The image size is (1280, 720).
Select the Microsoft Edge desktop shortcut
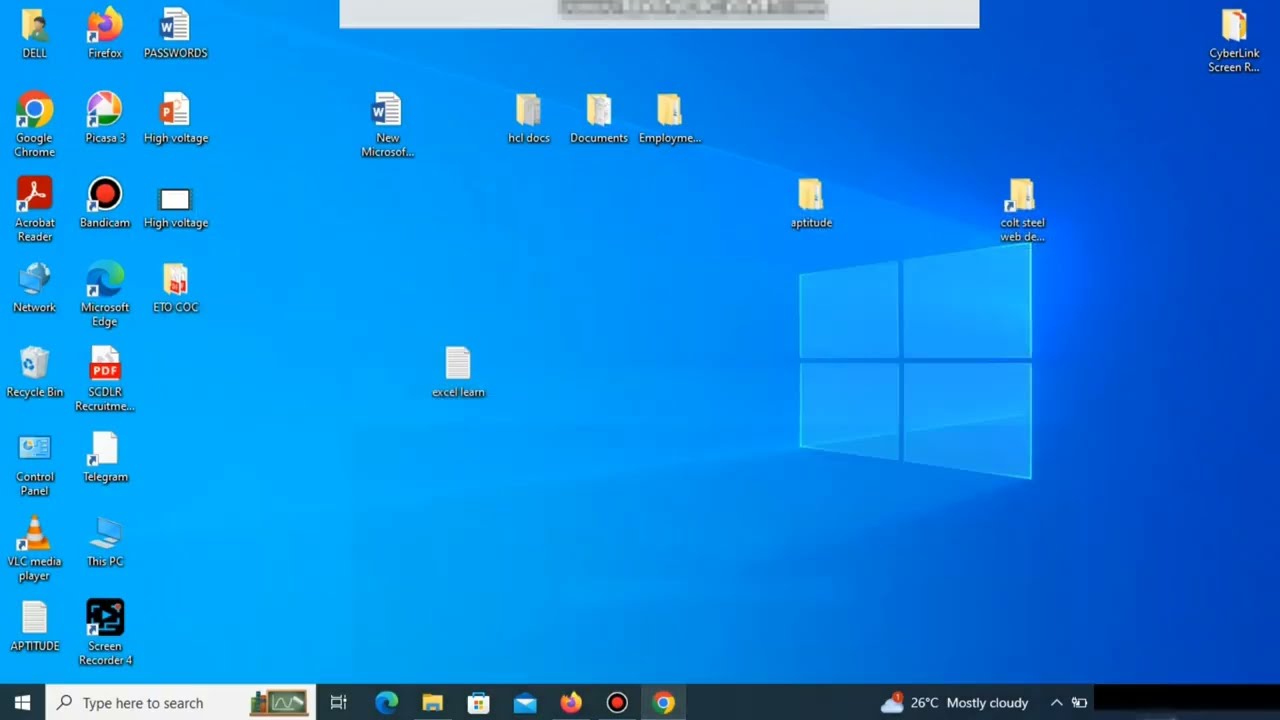click(x=105, y=294)
